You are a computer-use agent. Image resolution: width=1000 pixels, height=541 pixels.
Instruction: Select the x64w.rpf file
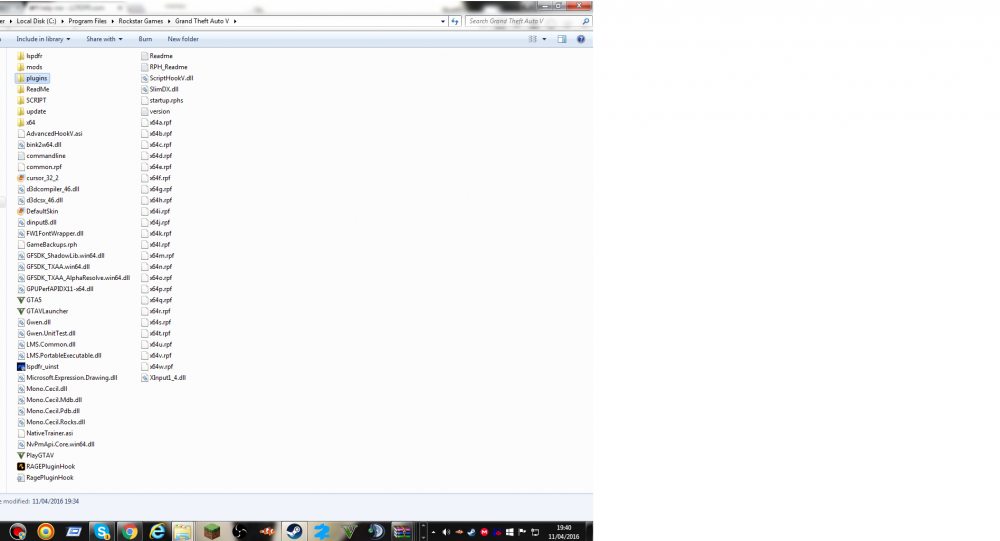[x=157, y=366]
